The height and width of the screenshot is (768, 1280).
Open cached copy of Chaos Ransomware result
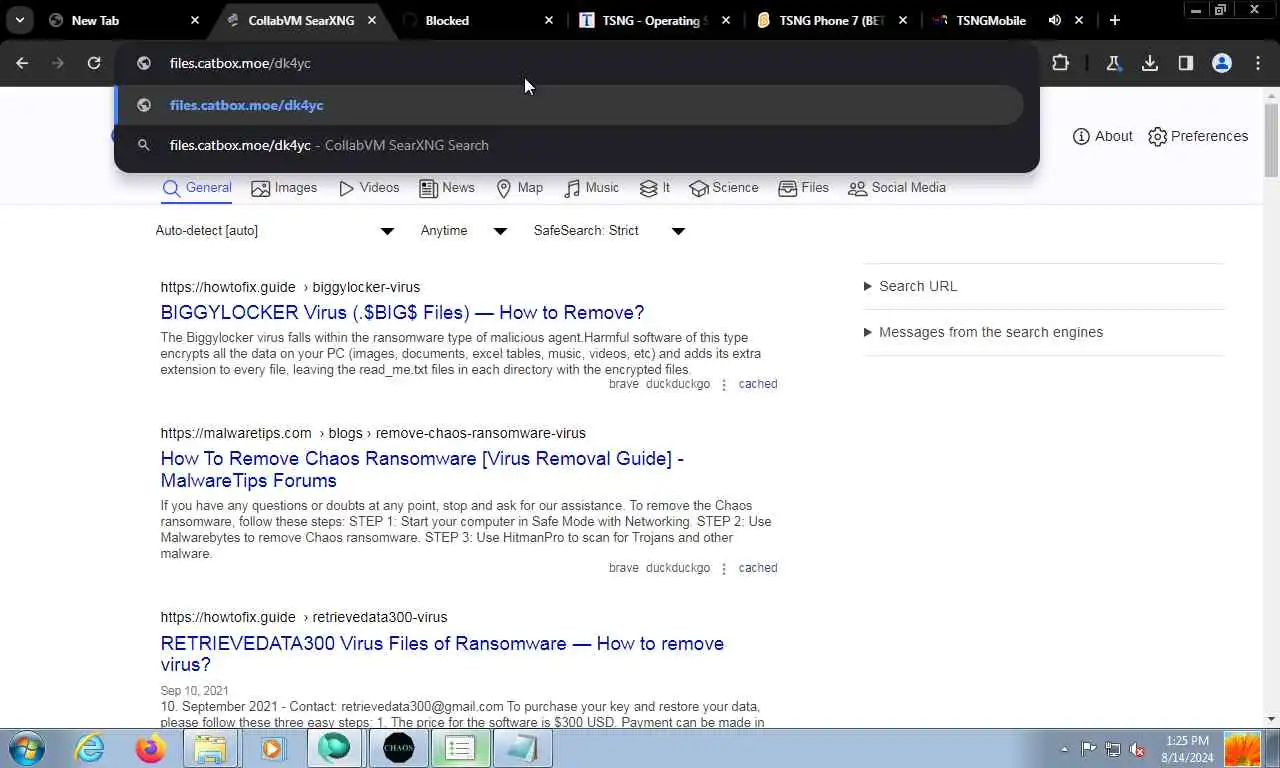758,568
